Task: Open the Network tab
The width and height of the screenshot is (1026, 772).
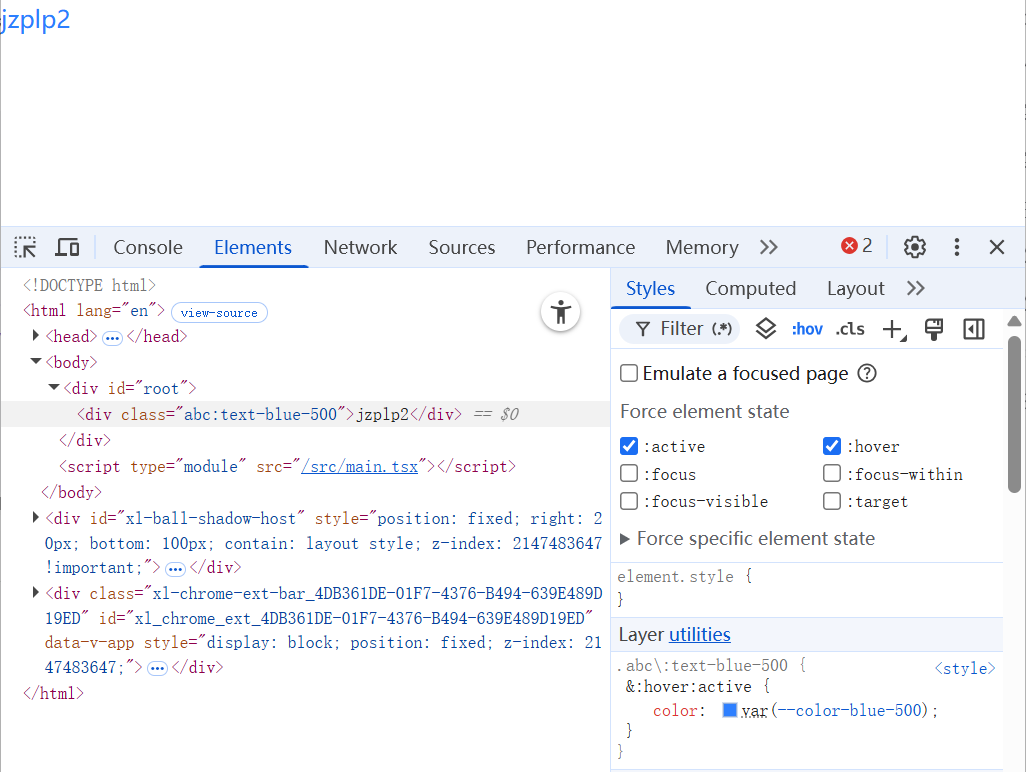Action: (361, 247)
